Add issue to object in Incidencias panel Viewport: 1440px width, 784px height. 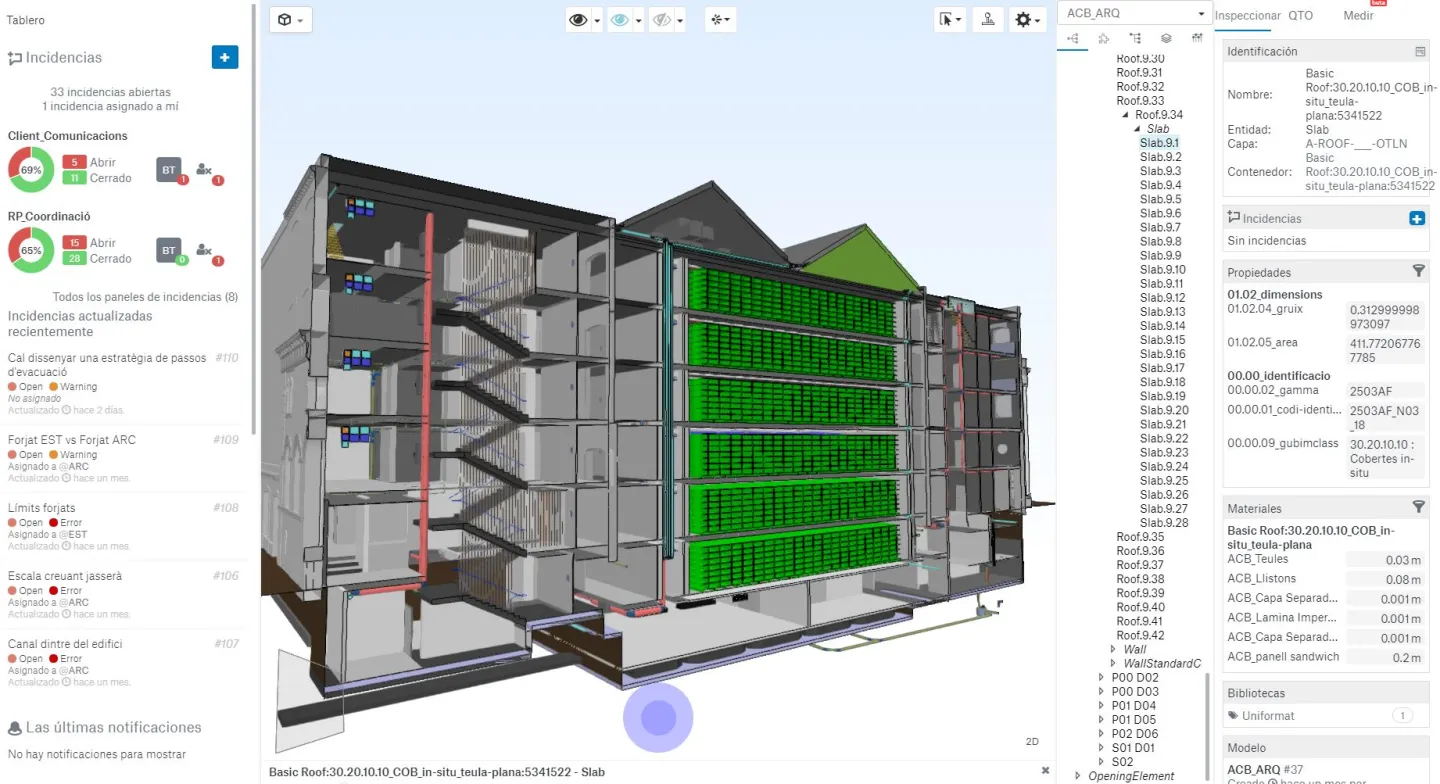click(x=1417, y=218)
